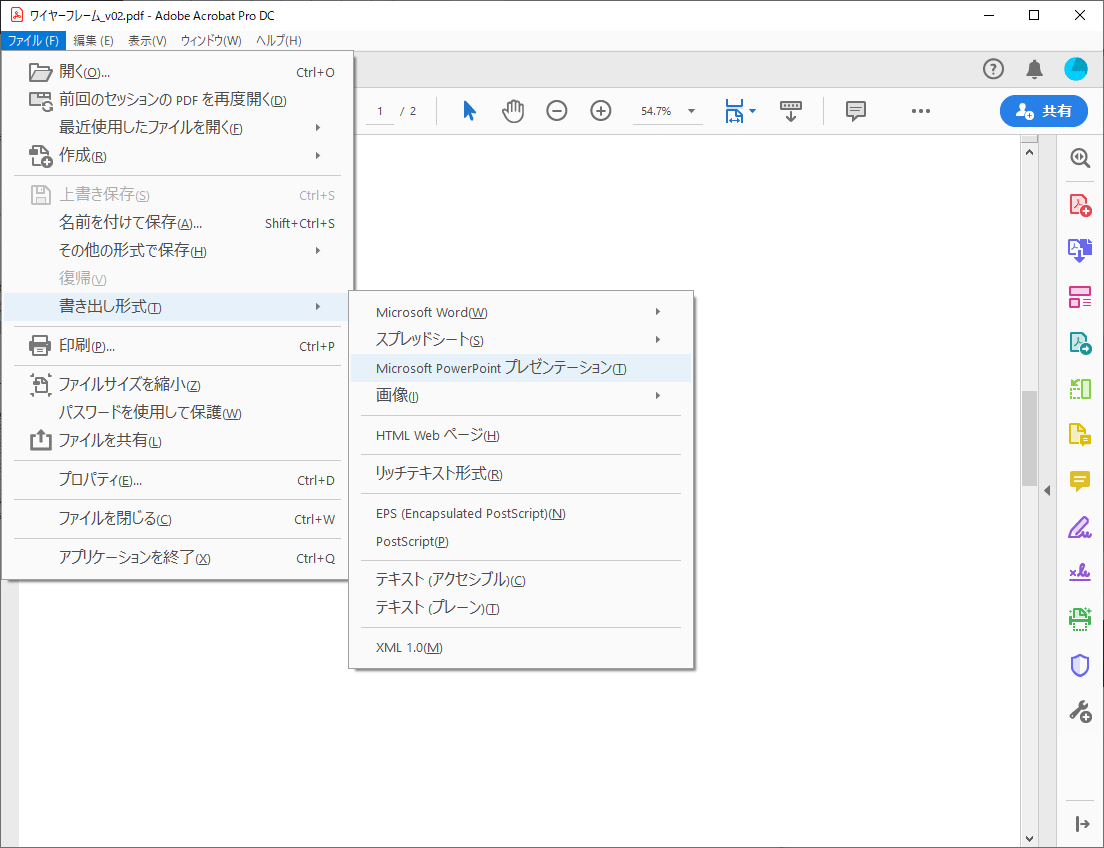
Task: Click the zoom out minus icon
Action: (557, 111)
